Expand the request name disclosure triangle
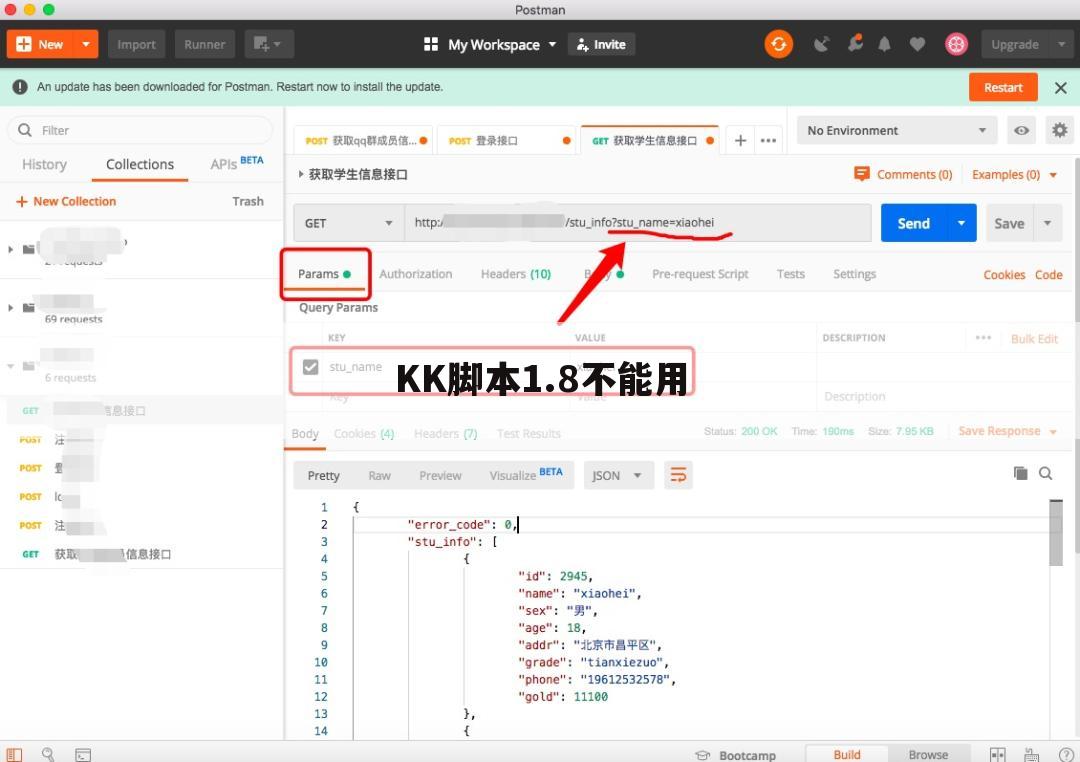Image resolution: width=1080 pixels, height=762 pixels. (301, 174)
